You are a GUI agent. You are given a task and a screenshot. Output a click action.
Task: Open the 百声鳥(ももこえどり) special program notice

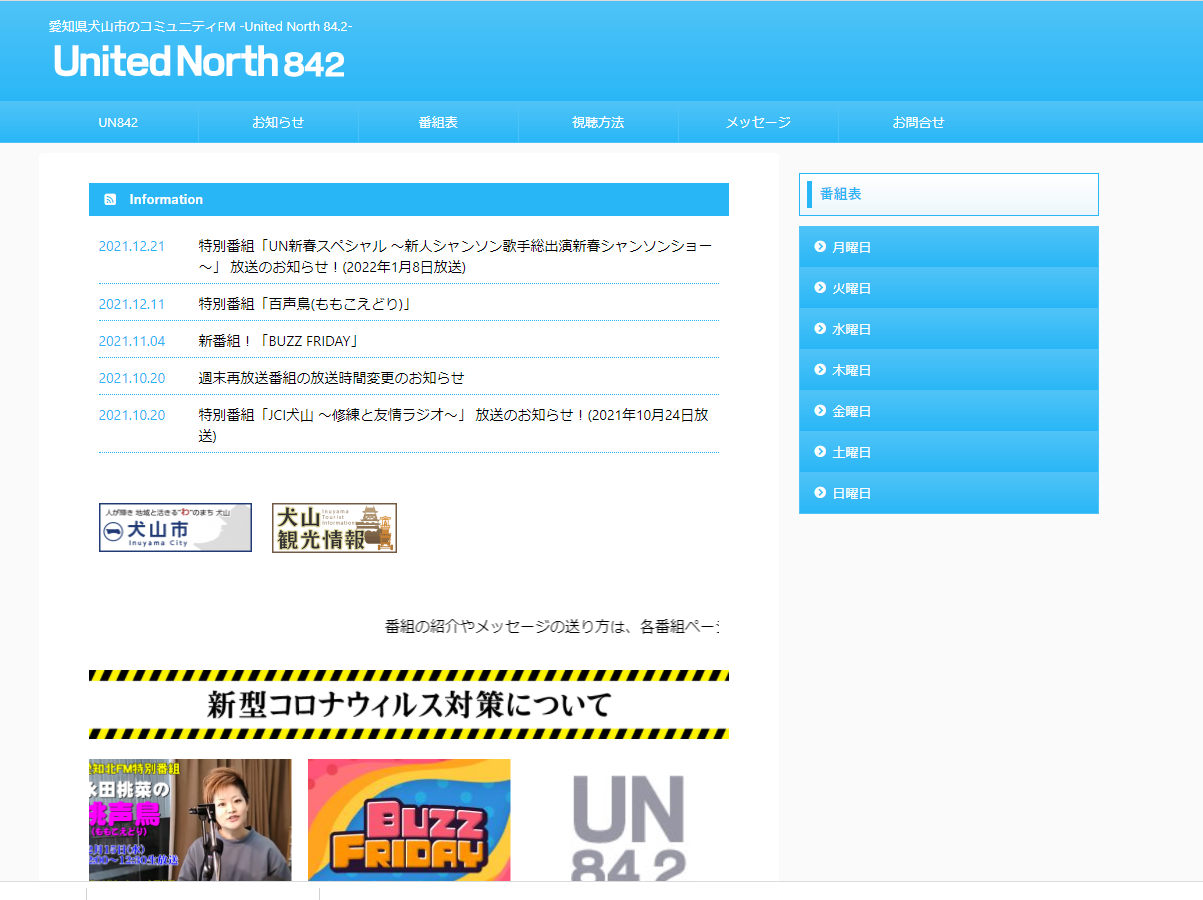tap(306, 304)
